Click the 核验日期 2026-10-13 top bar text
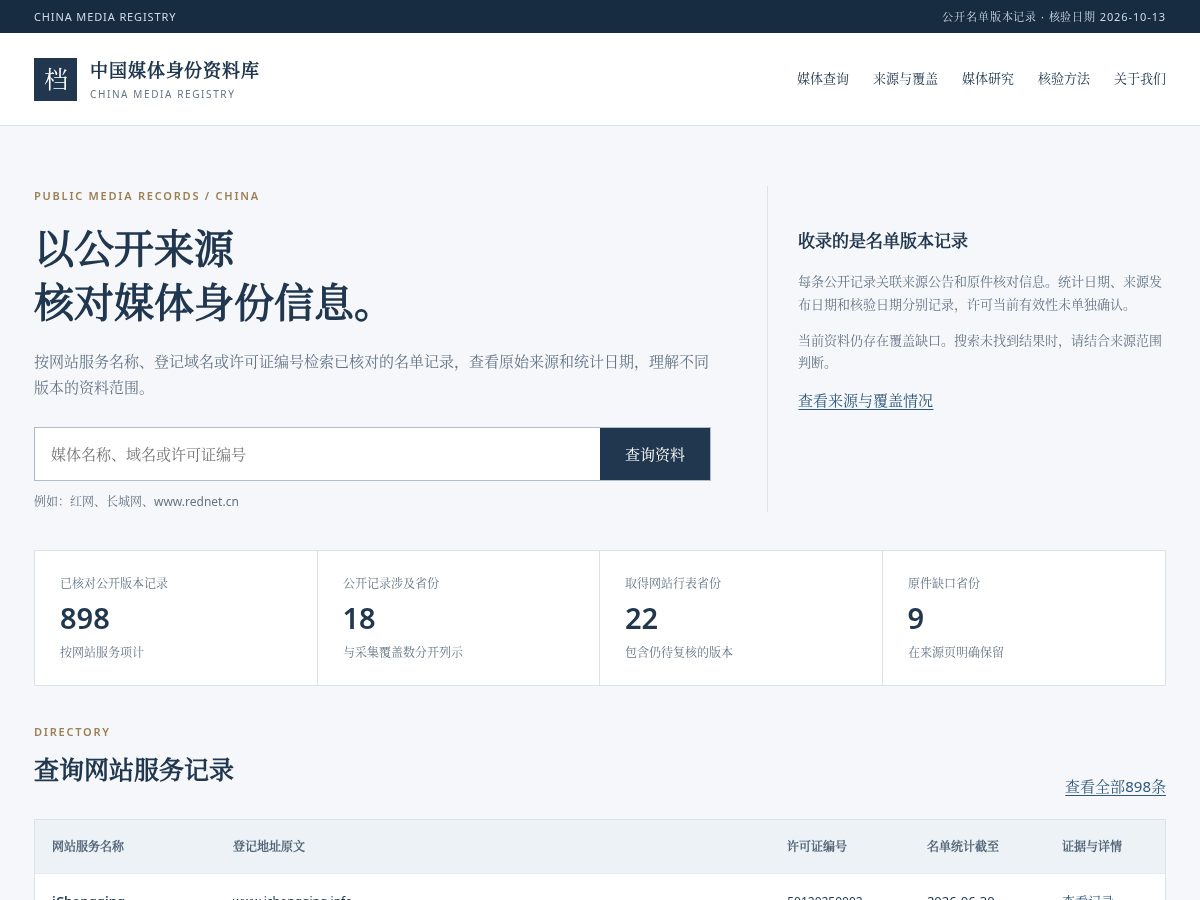This screenshot has width=1200, height=900. pos(1107,17)
